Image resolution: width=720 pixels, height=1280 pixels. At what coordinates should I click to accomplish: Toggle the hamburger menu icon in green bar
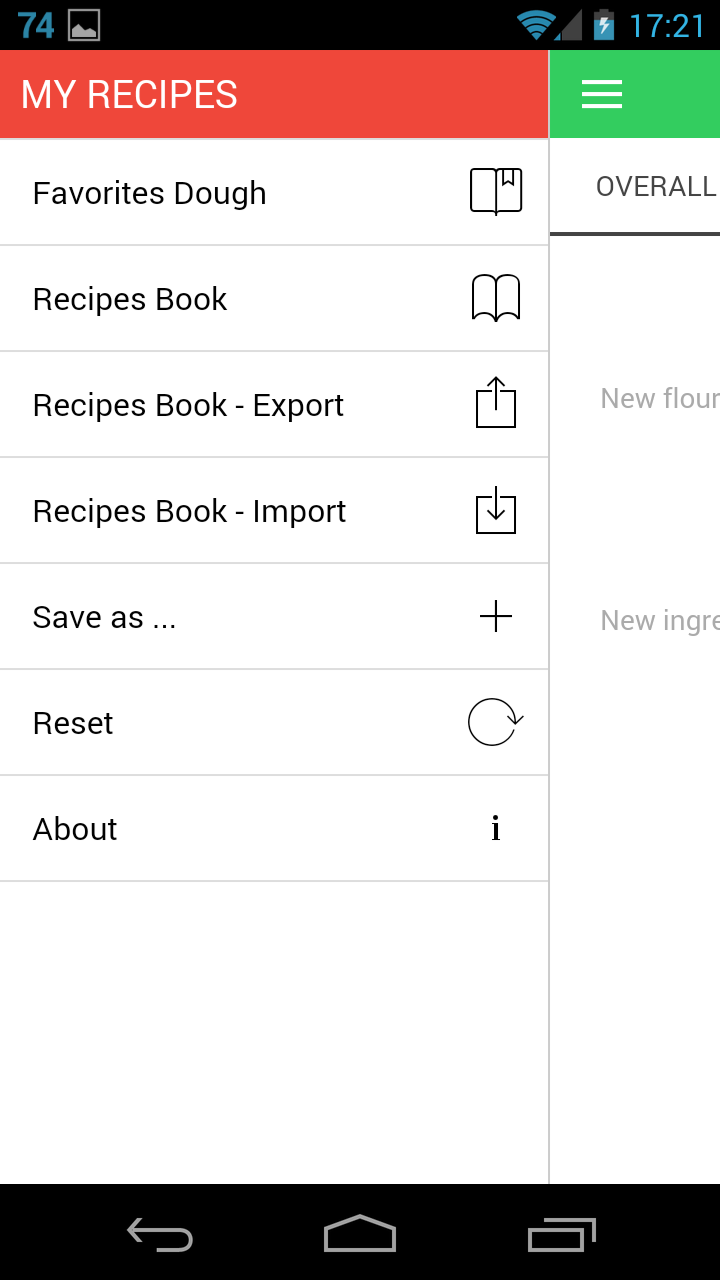[602, 94]
